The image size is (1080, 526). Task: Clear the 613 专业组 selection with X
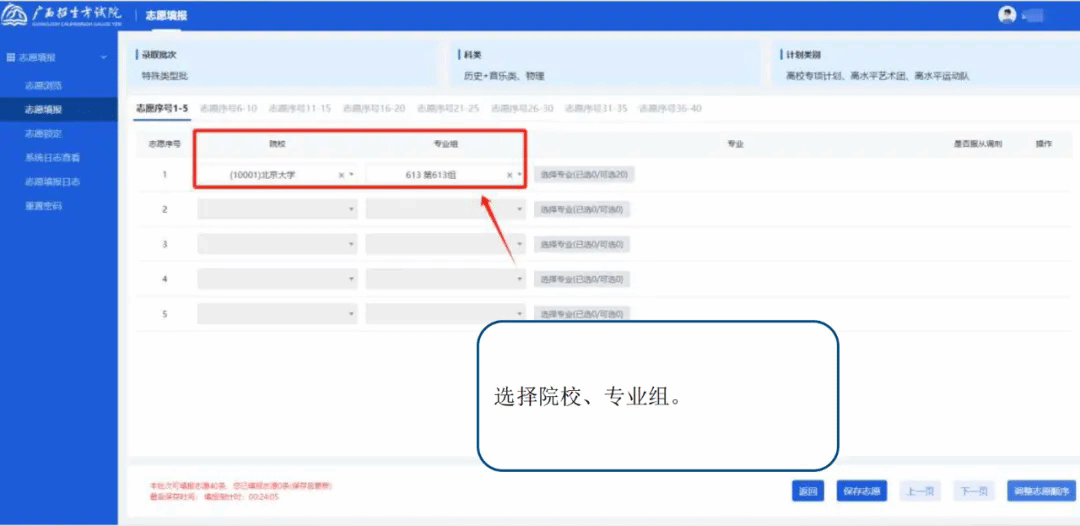[509, 175]
